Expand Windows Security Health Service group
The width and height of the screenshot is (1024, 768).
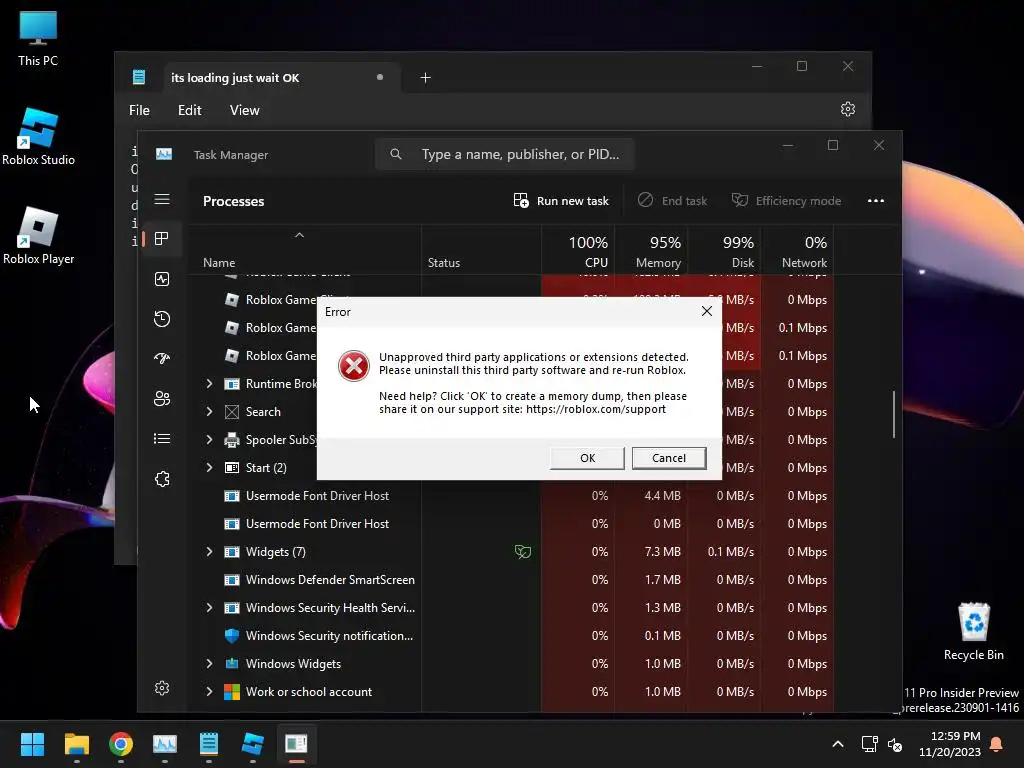coord(209,607)
